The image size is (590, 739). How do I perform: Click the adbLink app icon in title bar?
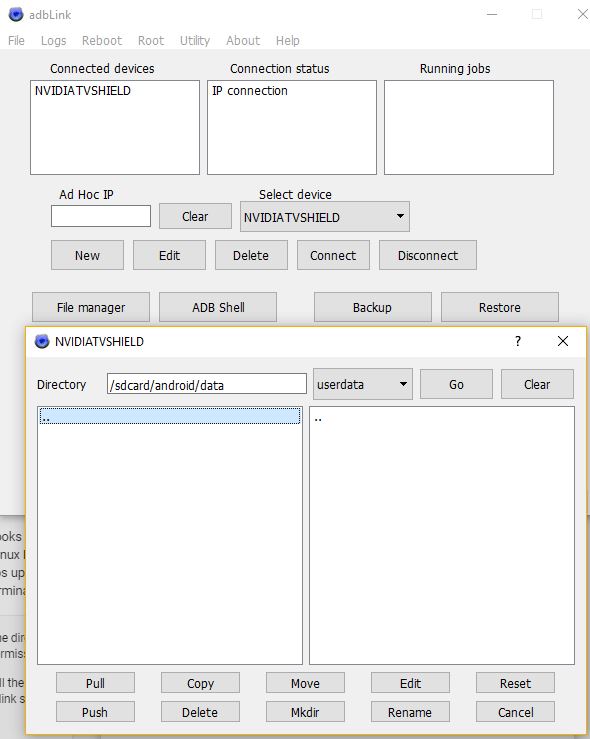(16, 14)
